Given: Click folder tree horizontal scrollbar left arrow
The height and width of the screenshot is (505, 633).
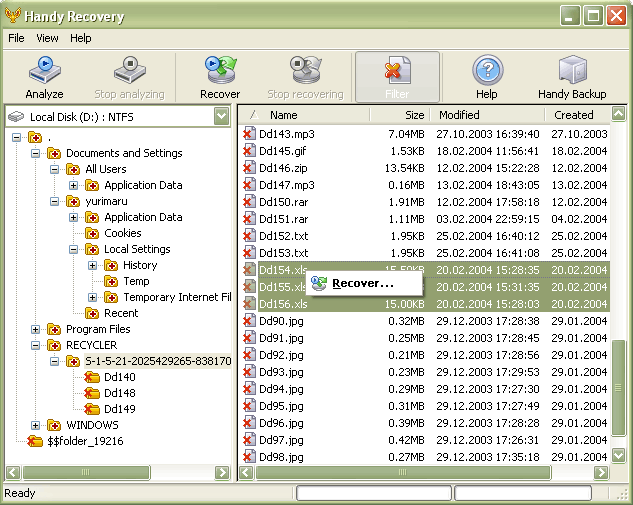Looking at the screenshot, I should click(x=13, y=472).
